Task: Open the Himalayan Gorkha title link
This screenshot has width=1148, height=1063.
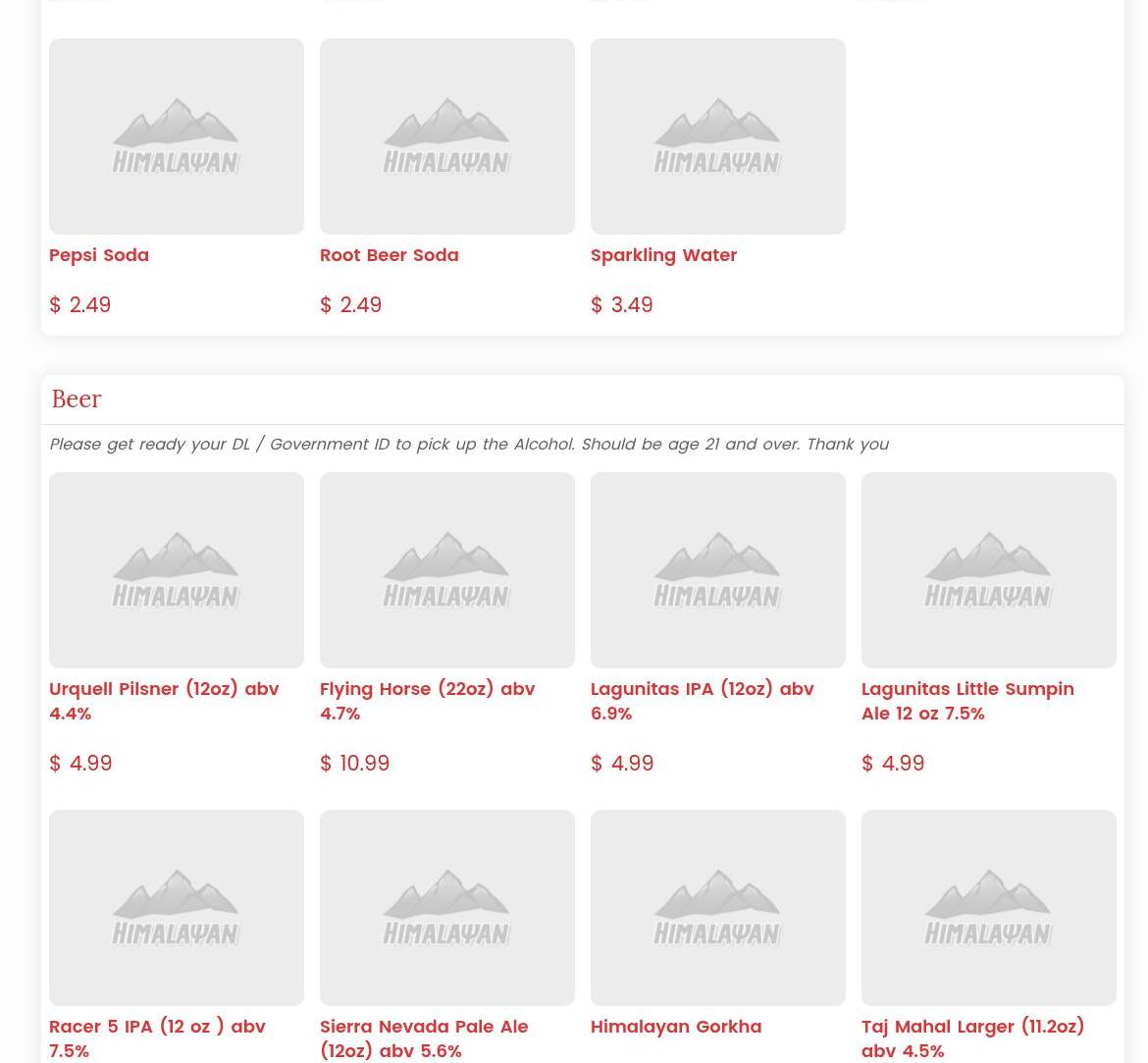Action: (676, 1027)
